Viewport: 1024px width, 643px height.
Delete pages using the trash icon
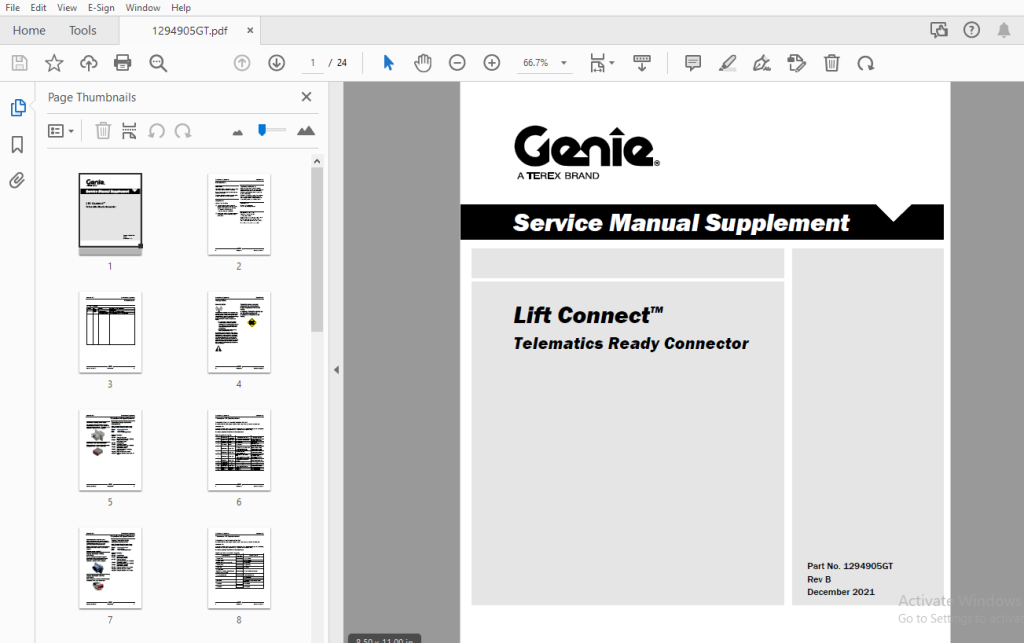click(x=831, y=62)
